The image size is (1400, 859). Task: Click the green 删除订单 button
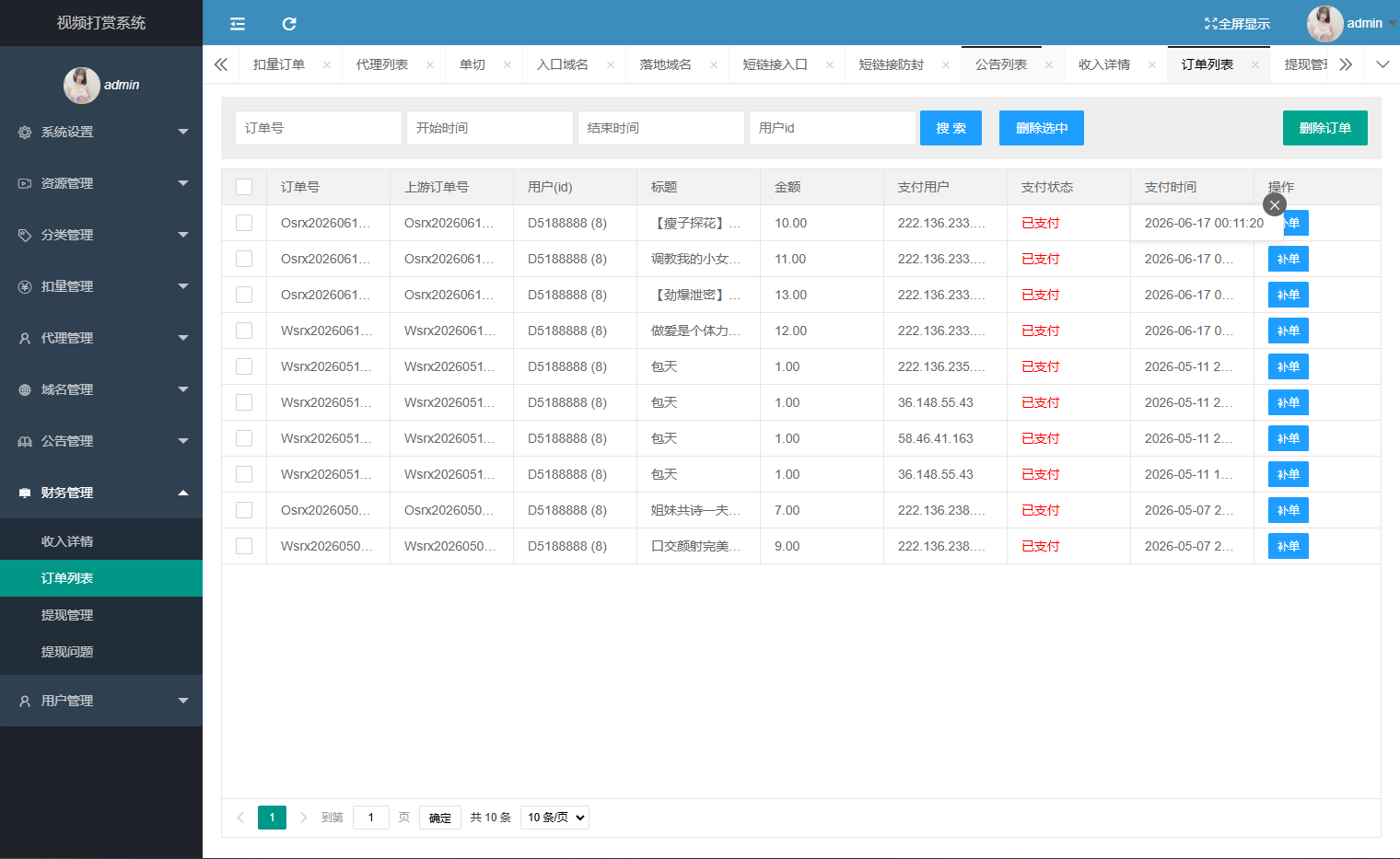click(x=1325, y=128)
